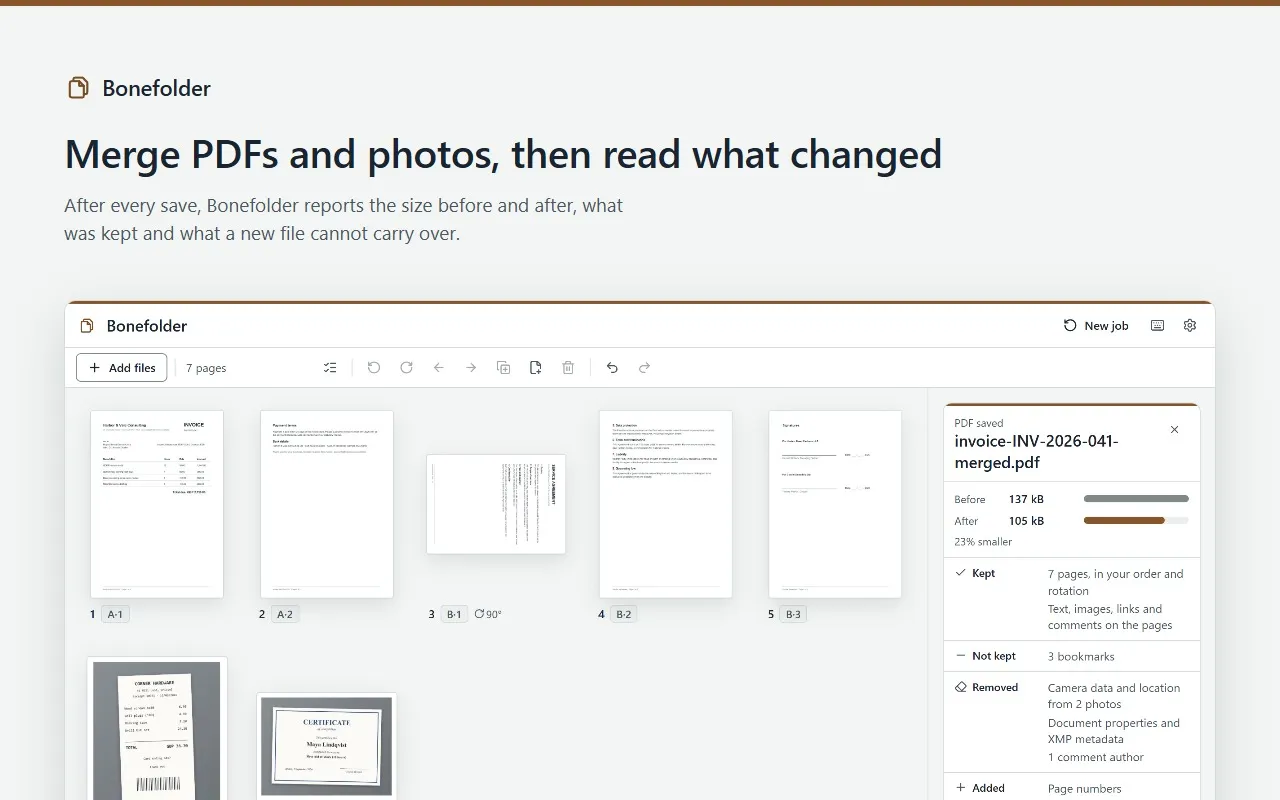Image resolution: width=1280 pixels, height=800 pixels.
Task: Select the page 4 thumbnail B-2
Action: [x=666, y=504]
